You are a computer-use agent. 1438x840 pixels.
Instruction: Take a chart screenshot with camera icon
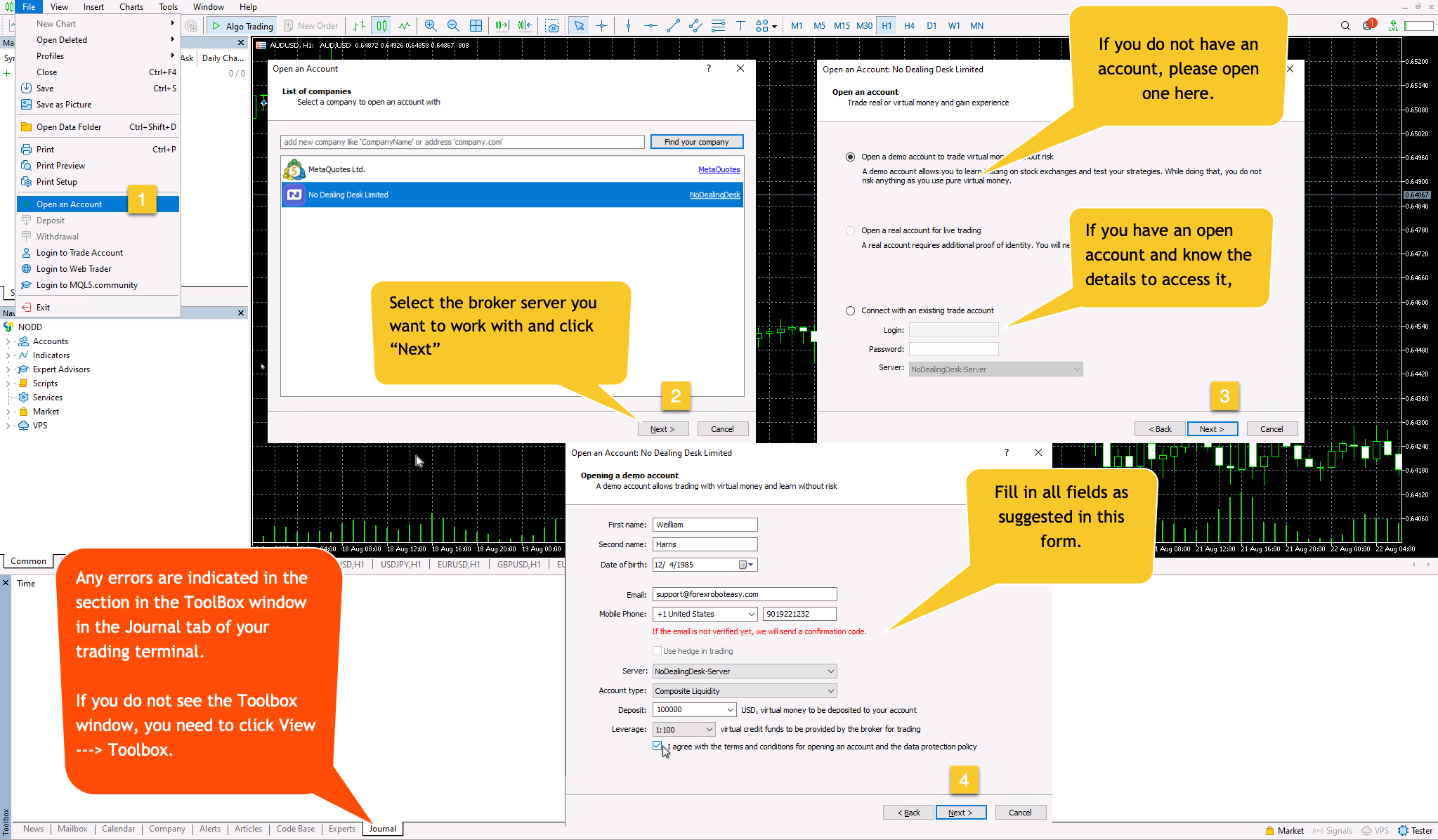pos(553,26)
